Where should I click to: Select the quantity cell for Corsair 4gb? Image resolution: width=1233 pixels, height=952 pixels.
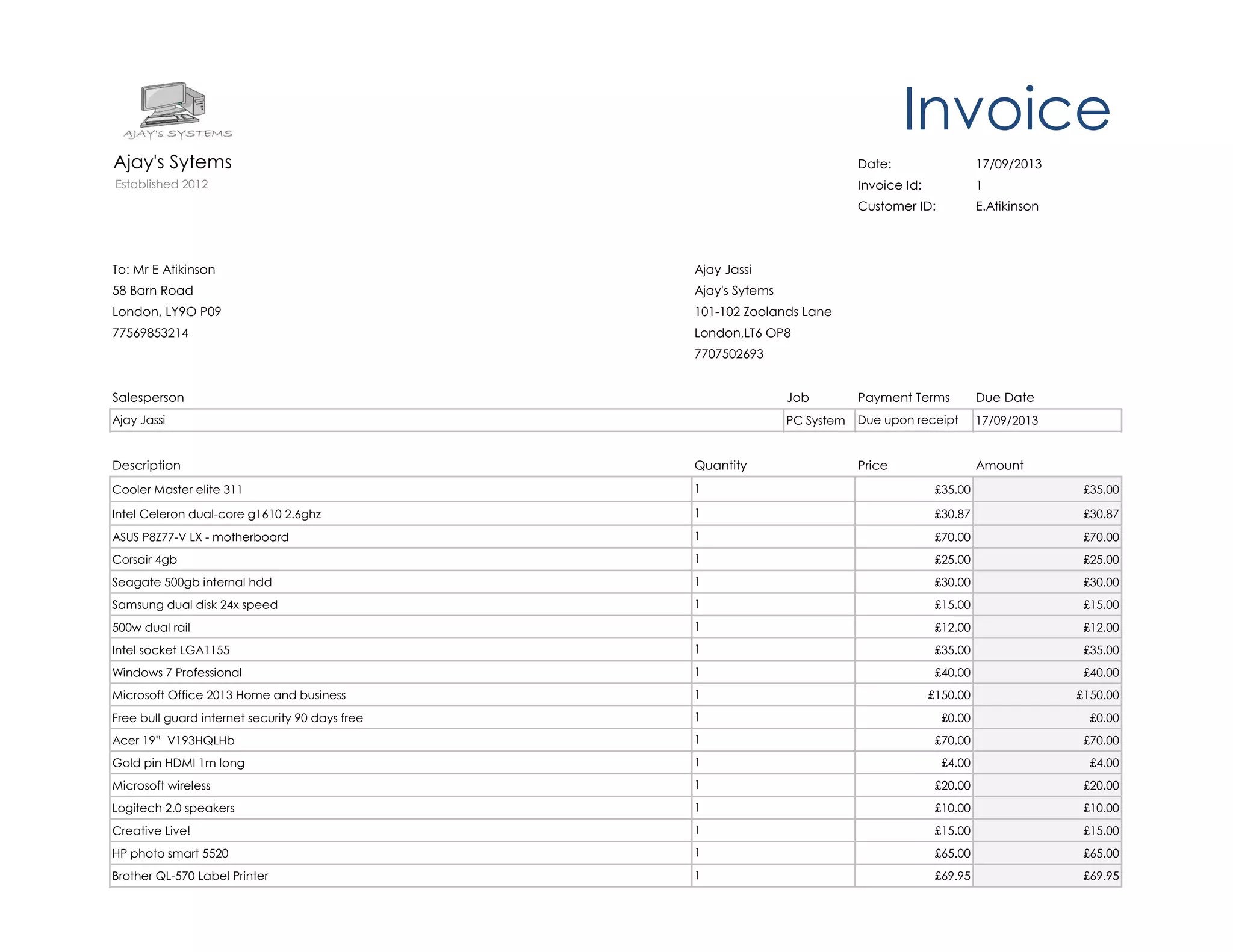(697, 560)
